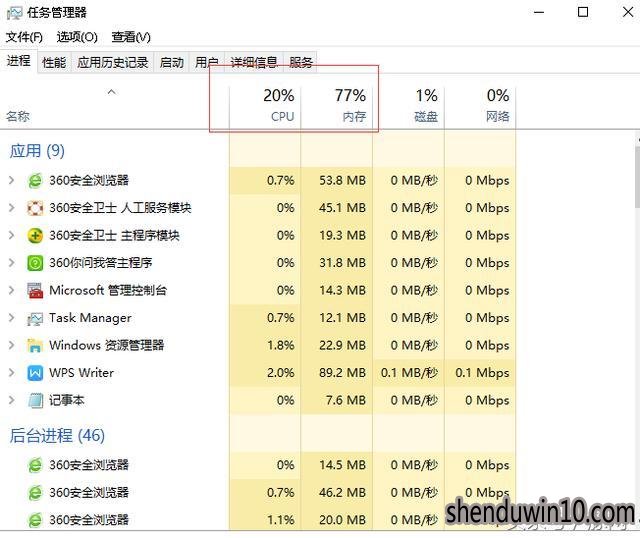Expand the 360安全浏览器 app row
The width and height of the screenshot is (640, 538).
(12, 180)
